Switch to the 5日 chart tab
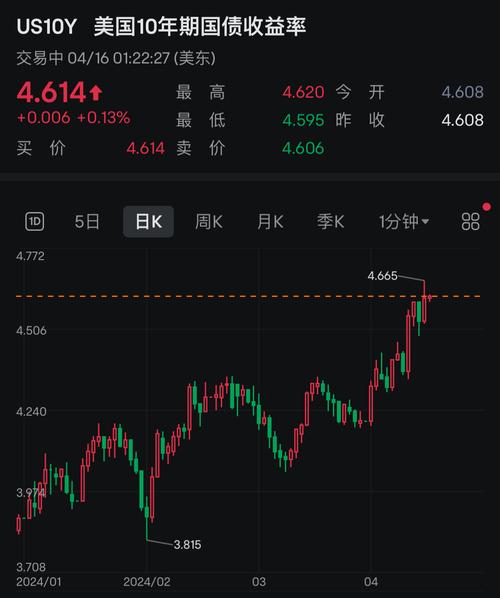500x598 pixels. [87, 222]
